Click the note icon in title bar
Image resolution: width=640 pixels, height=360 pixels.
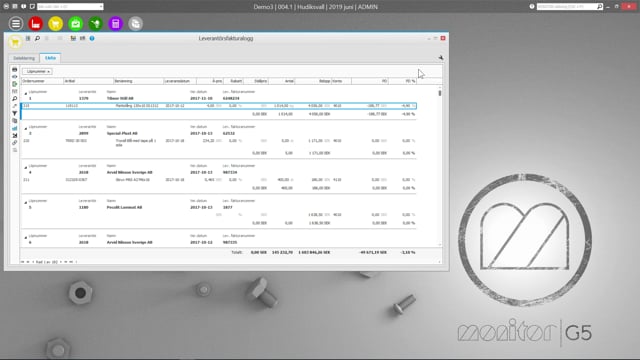32,7
